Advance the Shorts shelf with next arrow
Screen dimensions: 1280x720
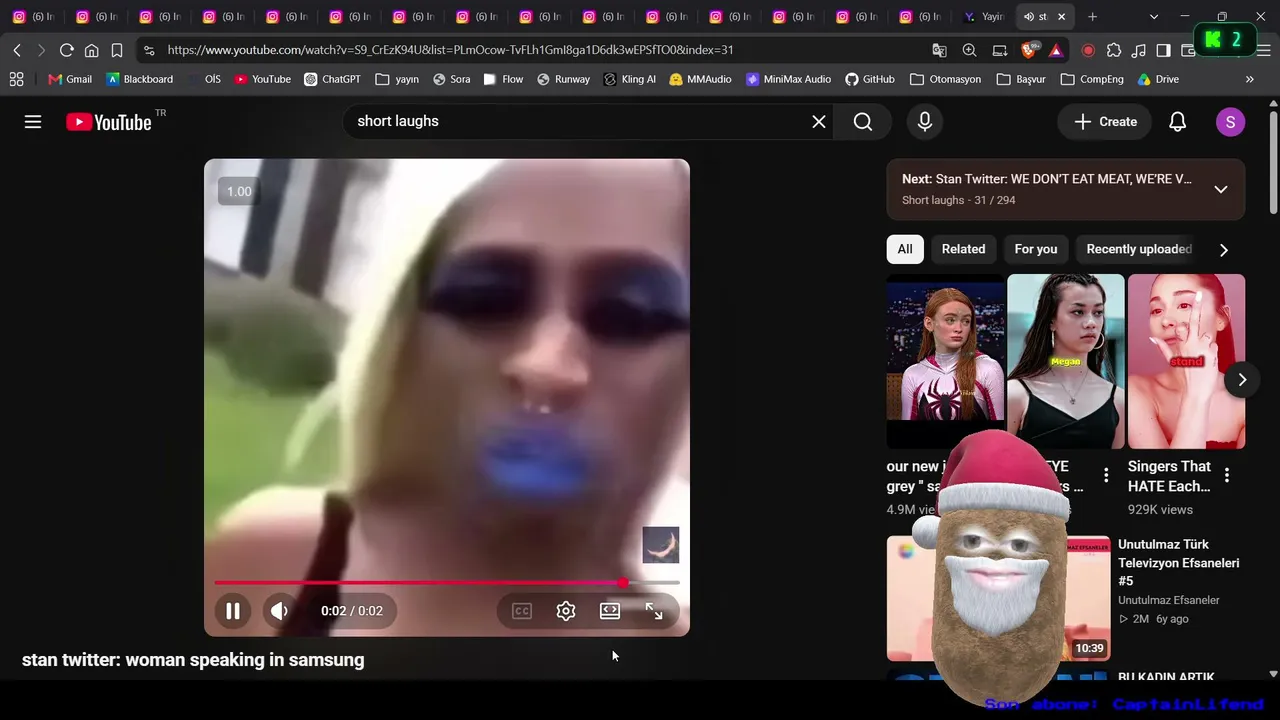(x=1242, y=380)
